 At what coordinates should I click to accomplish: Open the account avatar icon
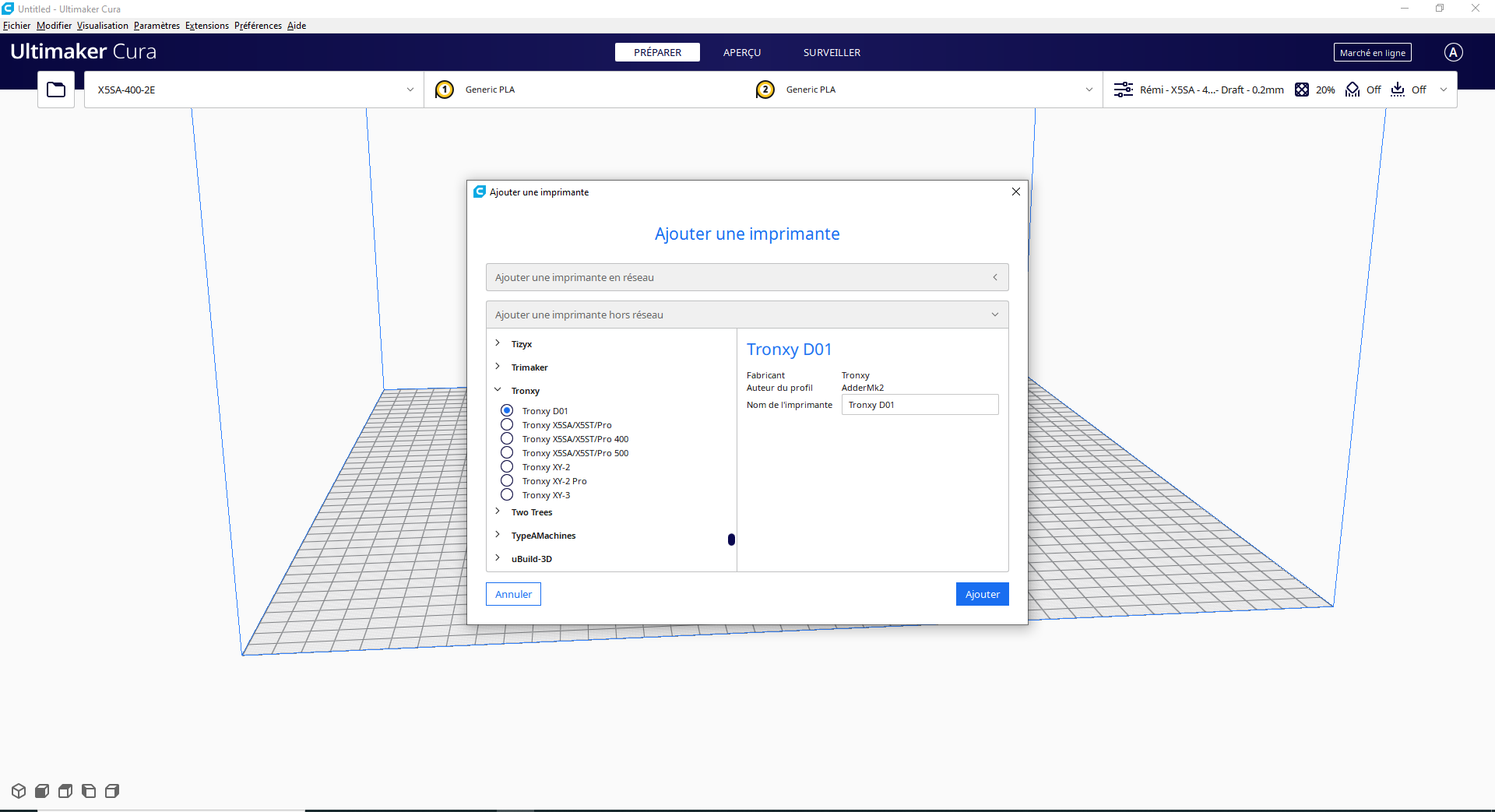pyautogui.click(x=1454, y=52)
